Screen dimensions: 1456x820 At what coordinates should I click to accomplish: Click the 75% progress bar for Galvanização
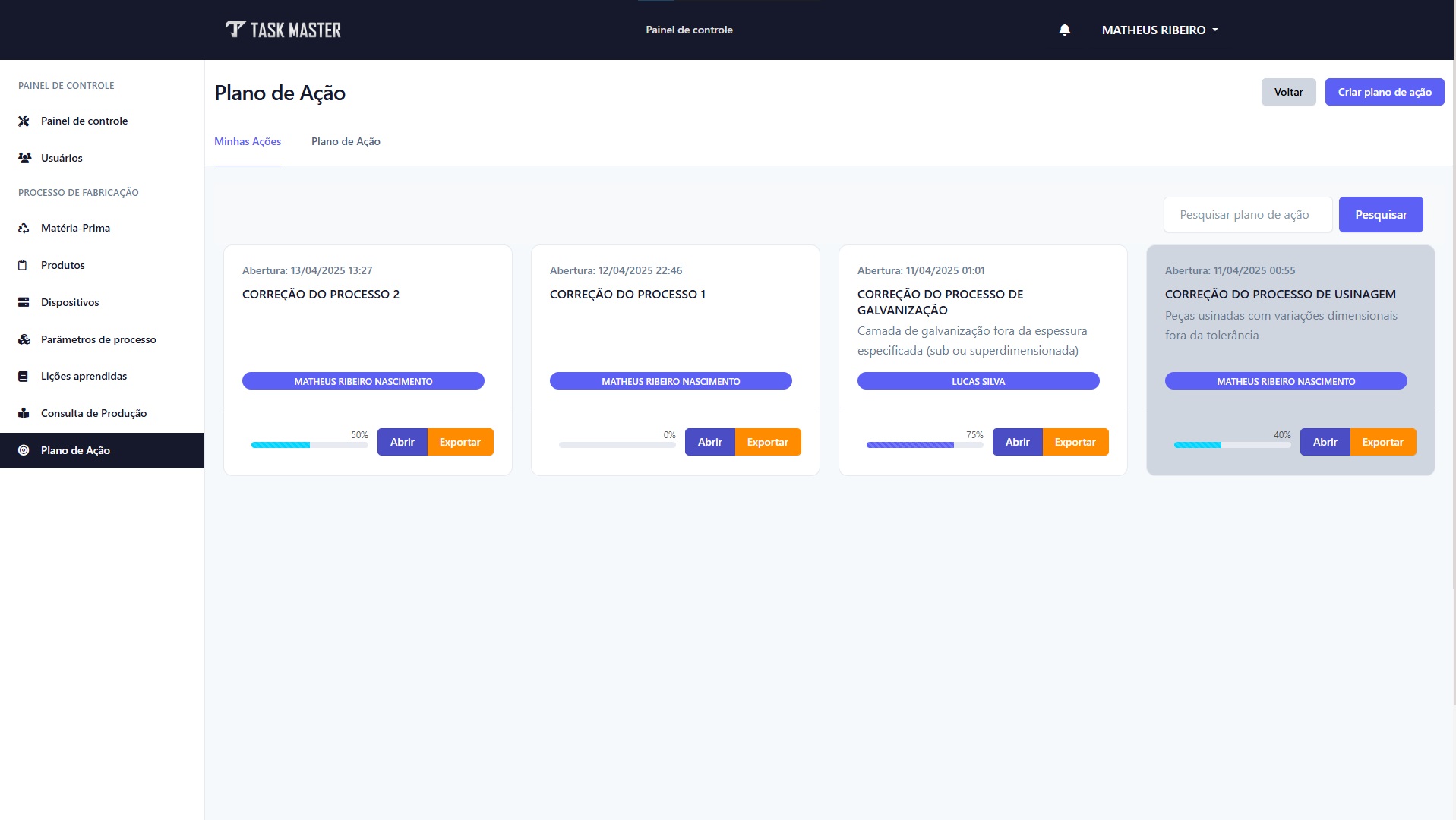pos(924,445)
